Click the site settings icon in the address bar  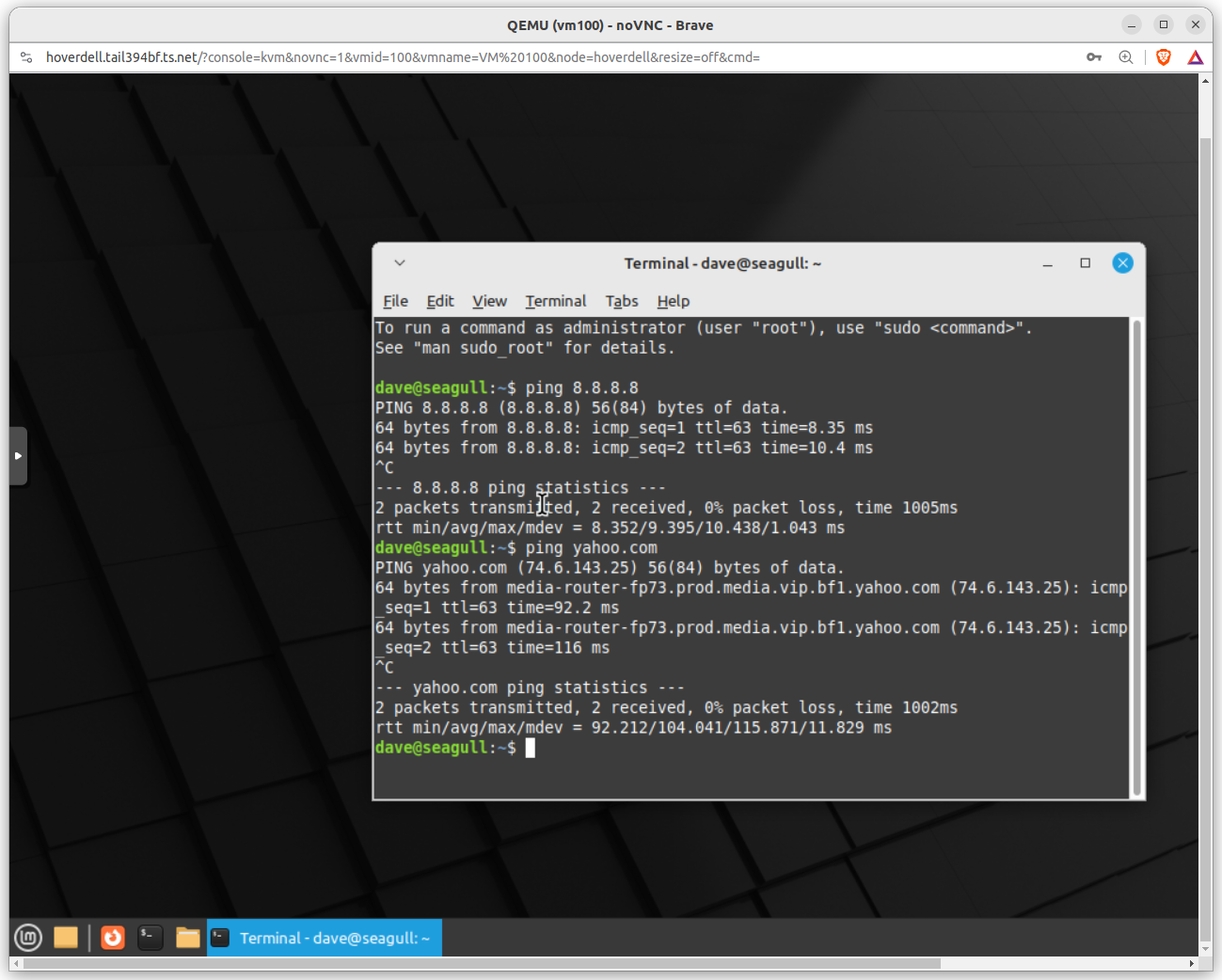pos(26,57)
